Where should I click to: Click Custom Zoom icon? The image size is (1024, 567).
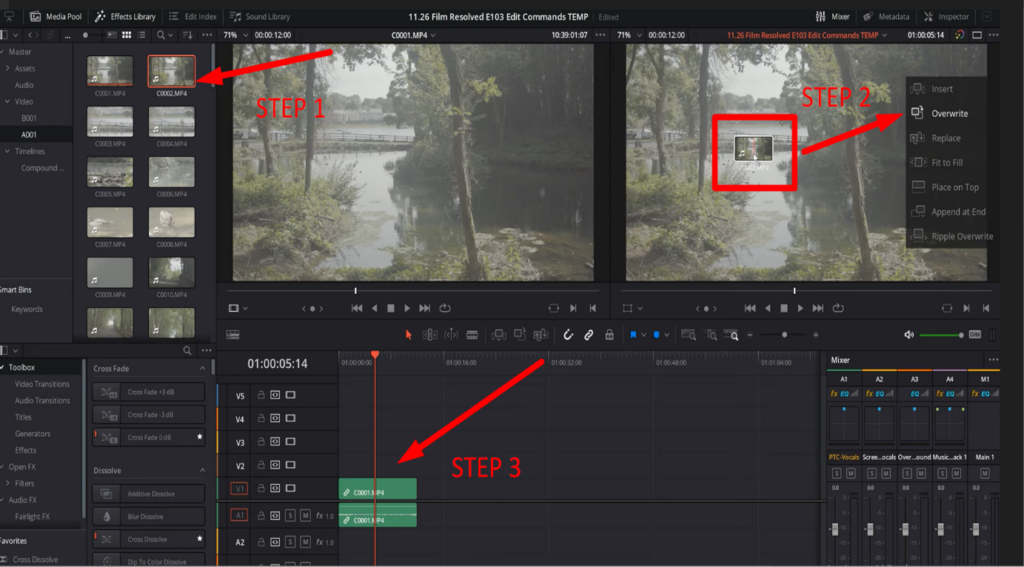732,334
